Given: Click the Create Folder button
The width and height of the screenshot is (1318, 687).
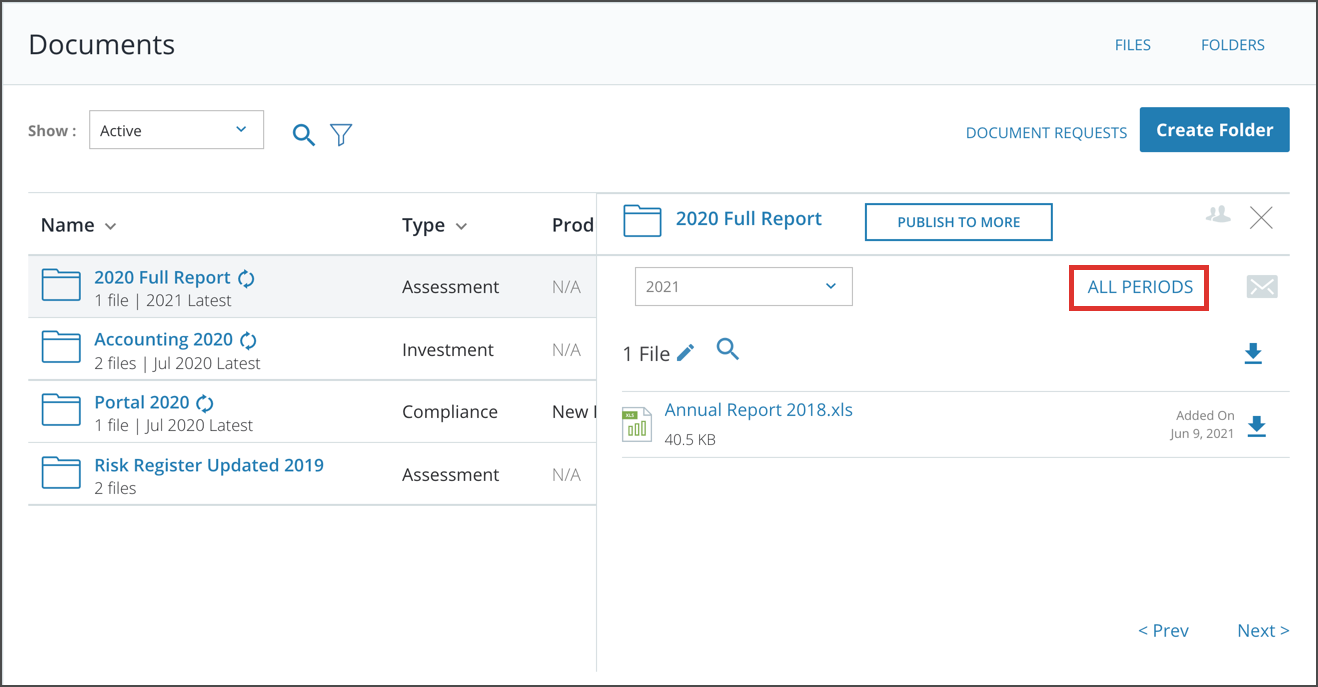Looking at the screenshot, I should point(1215,130).
